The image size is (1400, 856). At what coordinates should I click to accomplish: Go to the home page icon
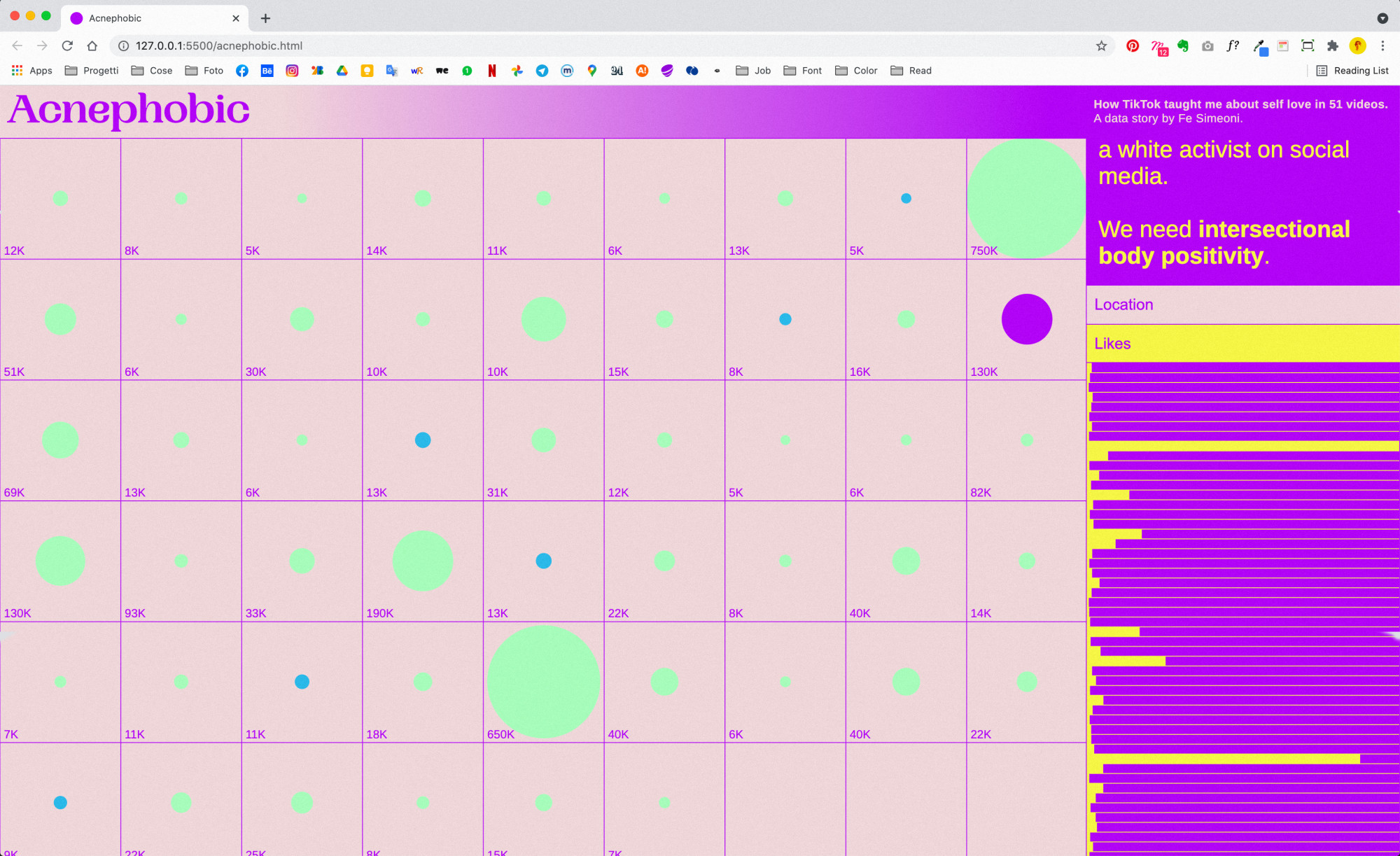(x=92, y=45)
